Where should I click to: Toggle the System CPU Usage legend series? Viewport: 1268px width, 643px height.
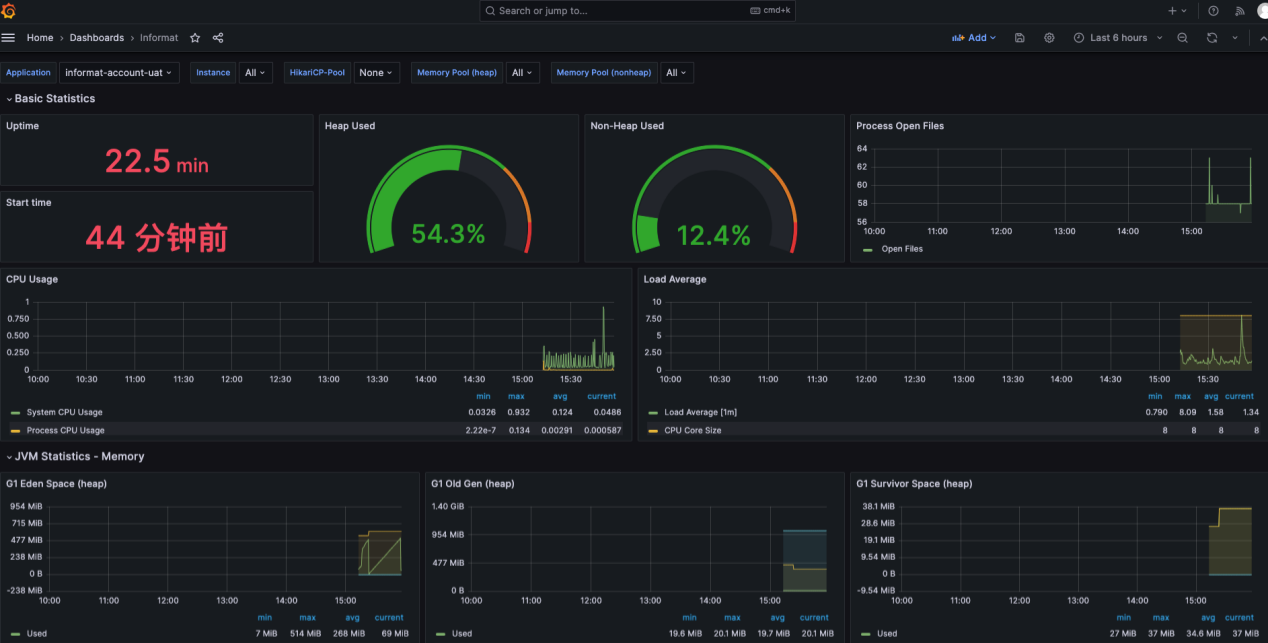pyautogui.click(x=64, y=412)
